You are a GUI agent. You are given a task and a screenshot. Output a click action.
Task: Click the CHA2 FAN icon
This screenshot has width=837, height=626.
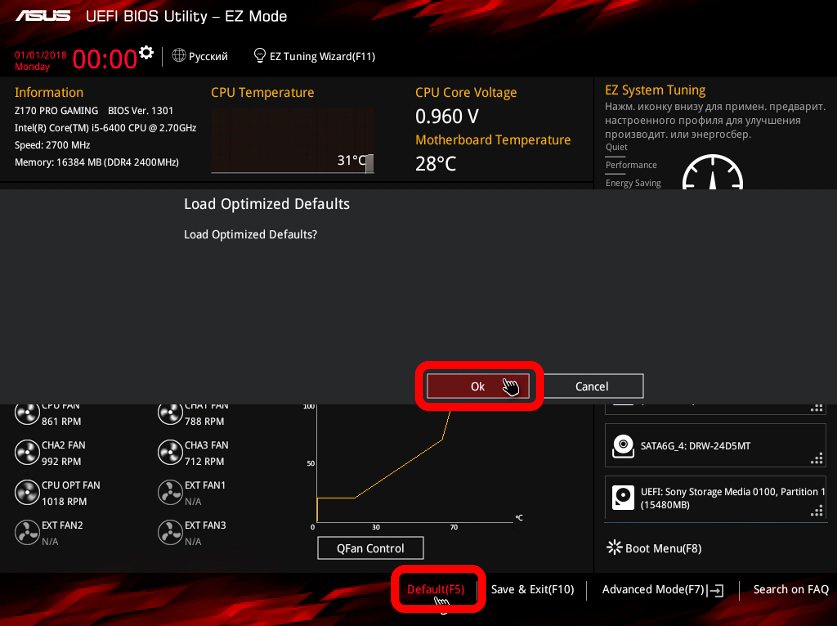click(27, 453)
